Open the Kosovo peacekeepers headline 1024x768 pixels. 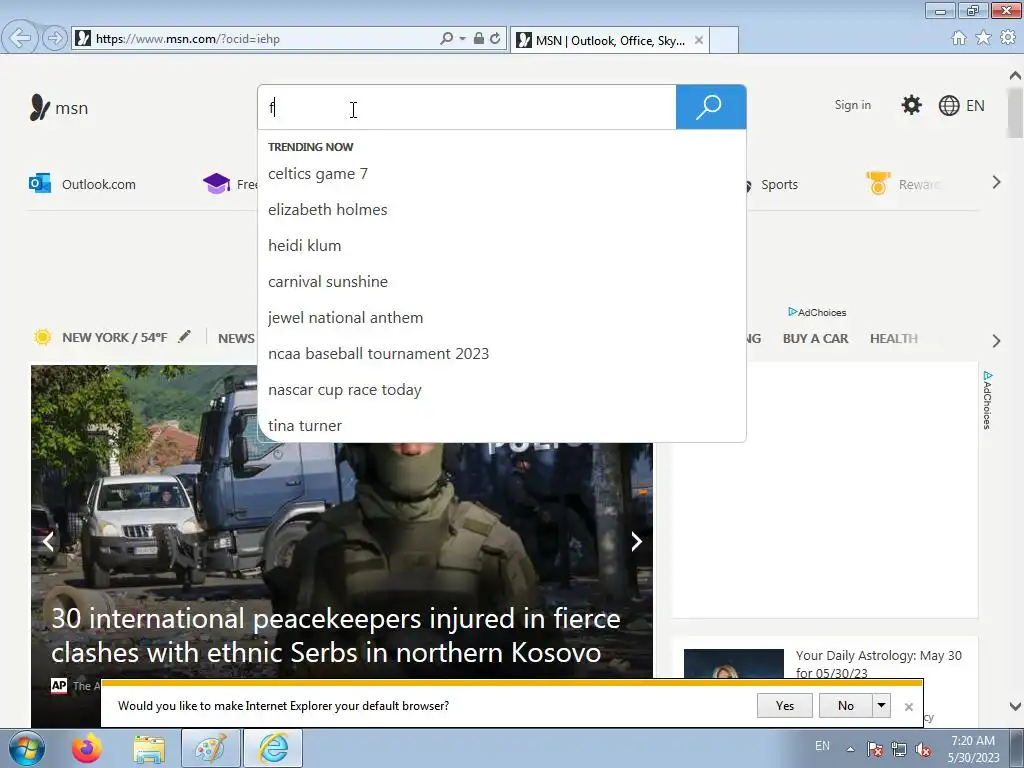point(336,635)
